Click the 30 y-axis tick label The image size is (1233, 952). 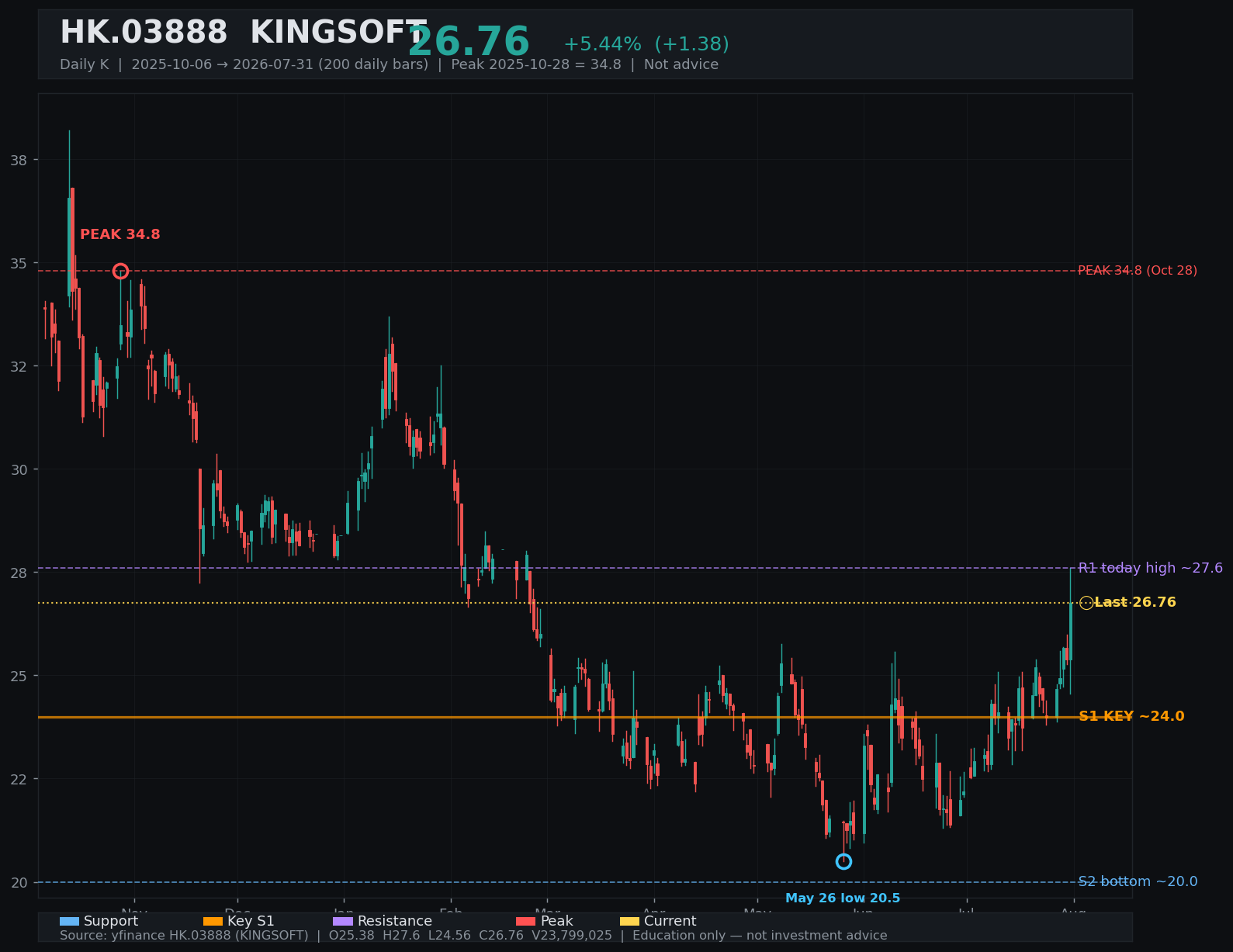(x=19, y=469)
